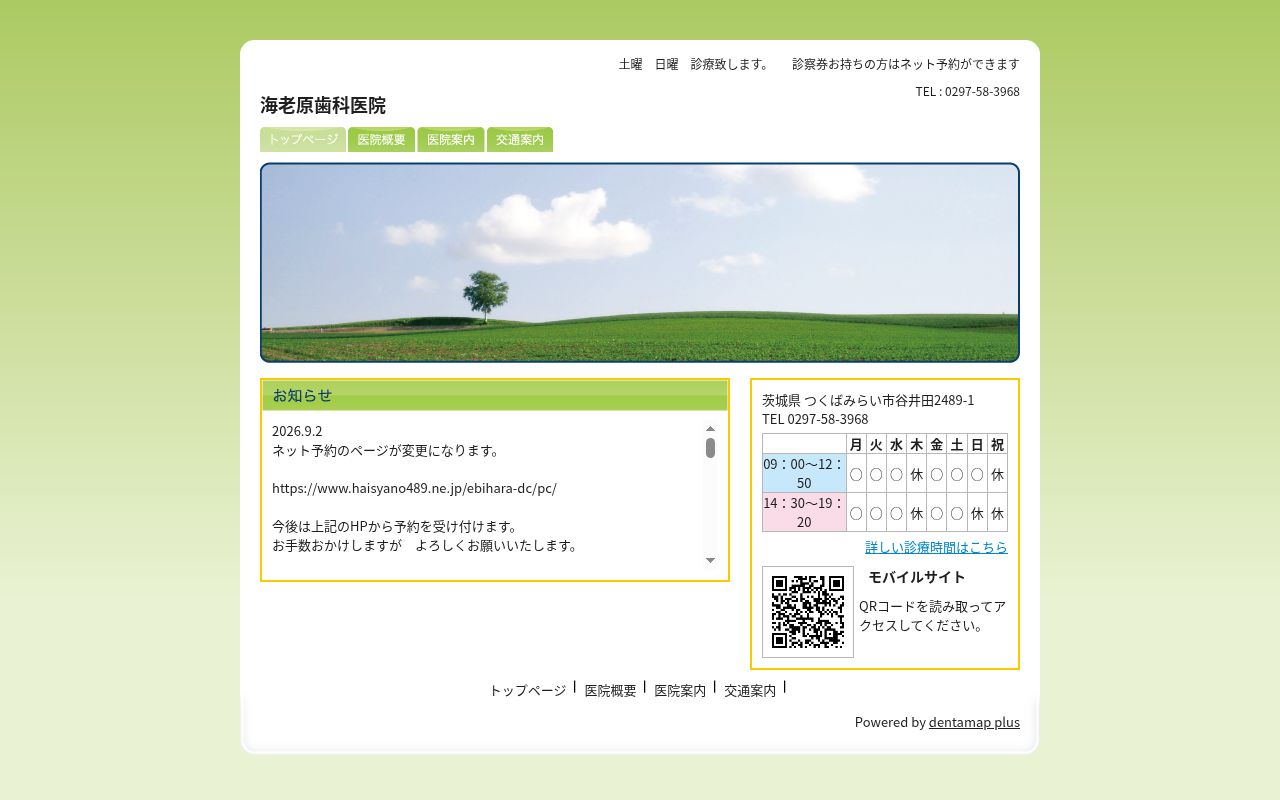Open the footer 医院案内 link
1280x800 pixels.
click(680, 690)
